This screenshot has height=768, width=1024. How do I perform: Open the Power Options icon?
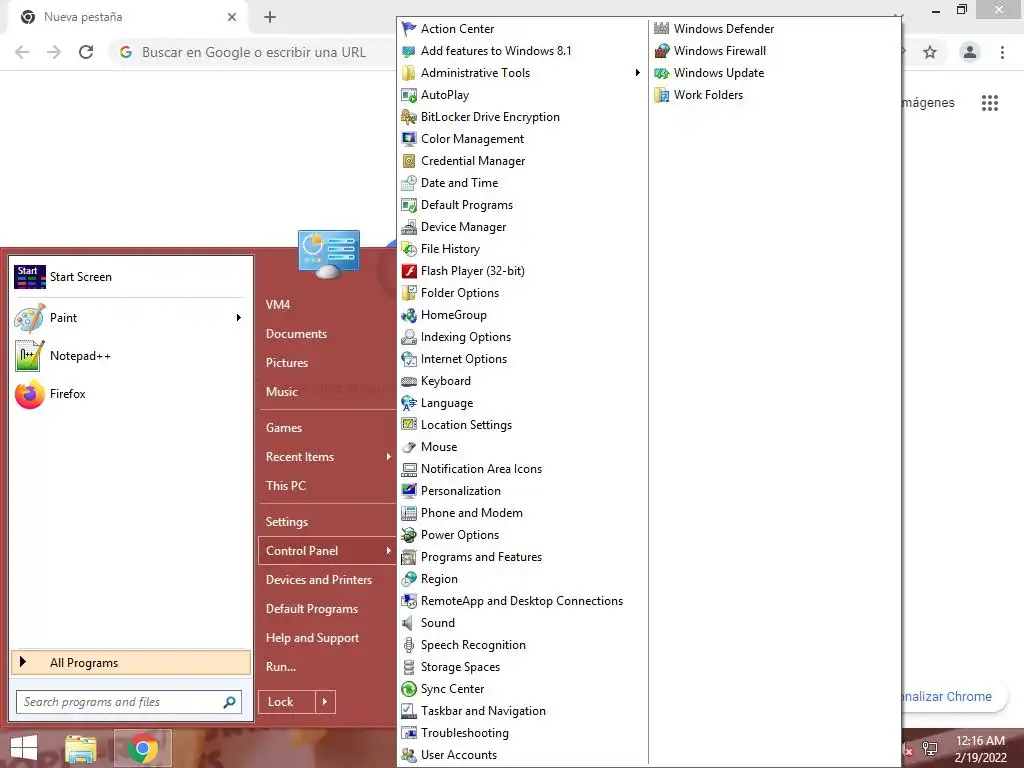pos(409,535)
